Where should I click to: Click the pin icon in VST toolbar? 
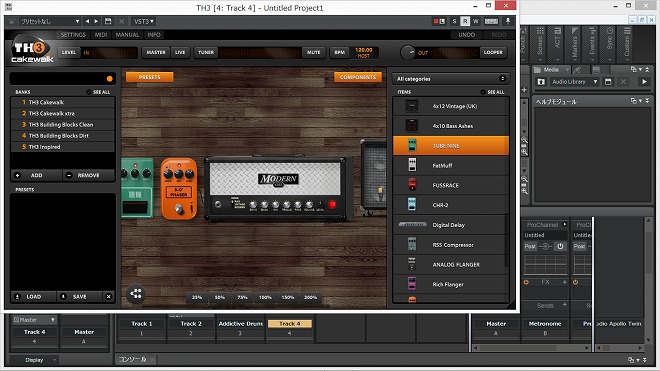[508, 21]
